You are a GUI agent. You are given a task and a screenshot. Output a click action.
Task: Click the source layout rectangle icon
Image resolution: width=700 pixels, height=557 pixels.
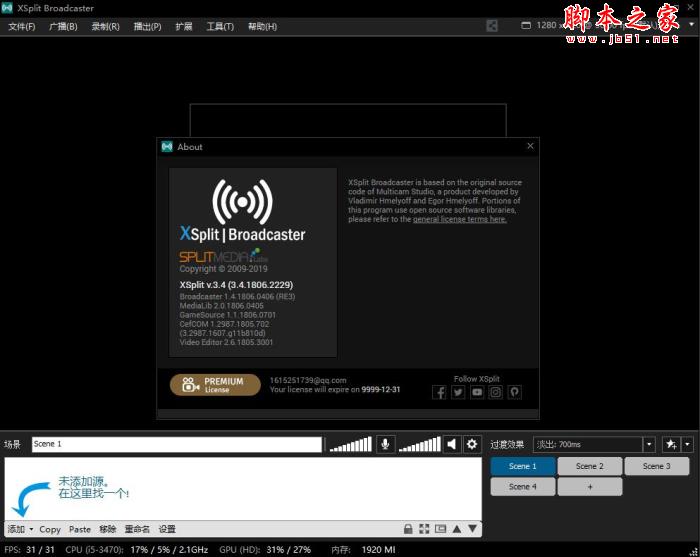point(440,529)
